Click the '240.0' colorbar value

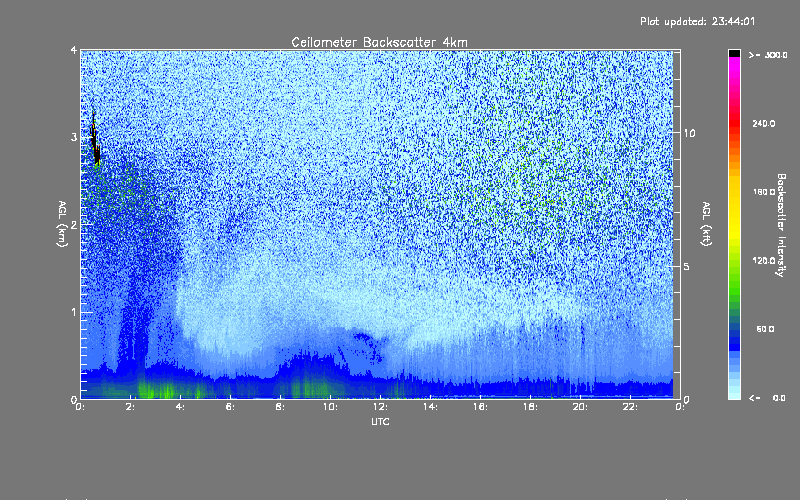point(764,123)
